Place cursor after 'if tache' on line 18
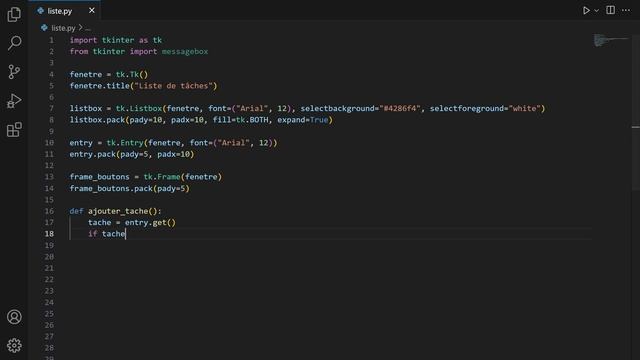The image size is (640, 360). [x=126, y=234]
